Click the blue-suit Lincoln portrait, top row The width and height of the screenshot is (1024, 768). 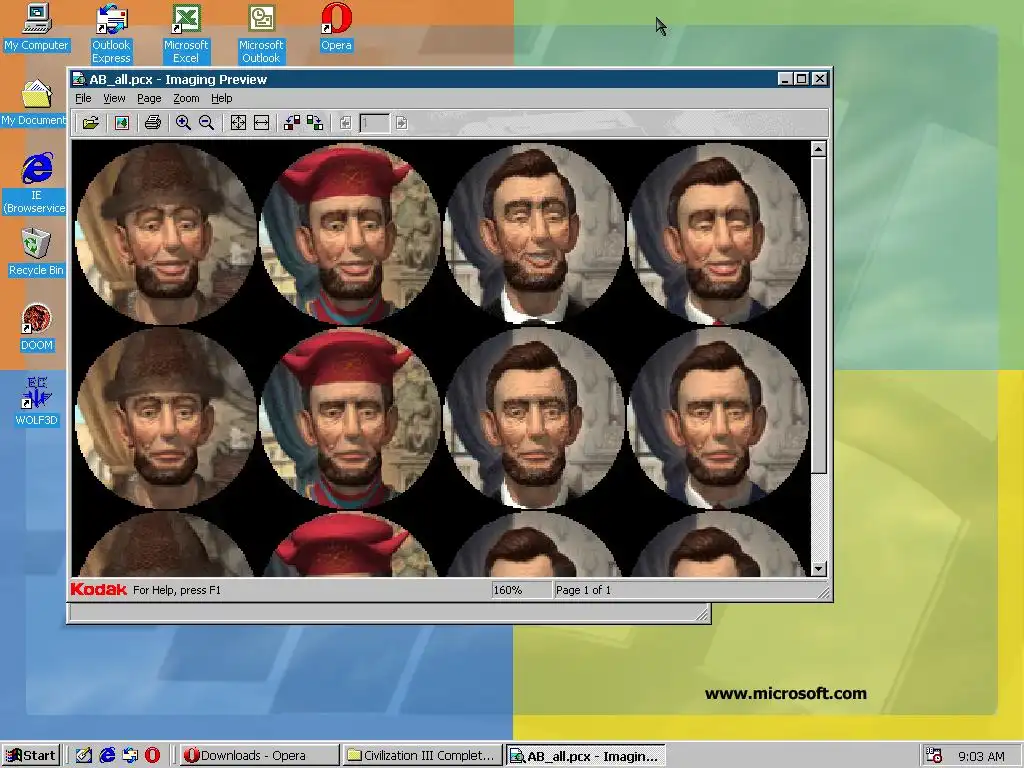coord(718,233)
